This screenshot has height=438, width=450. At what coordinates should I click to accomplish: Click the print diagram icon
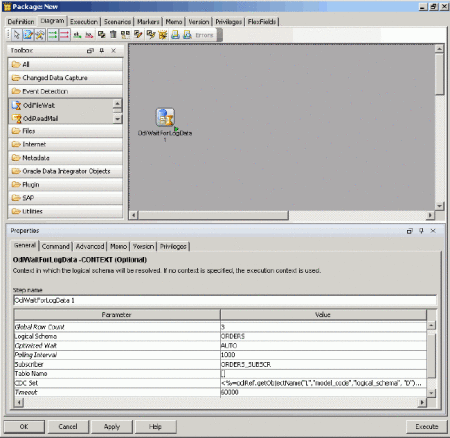175,35
